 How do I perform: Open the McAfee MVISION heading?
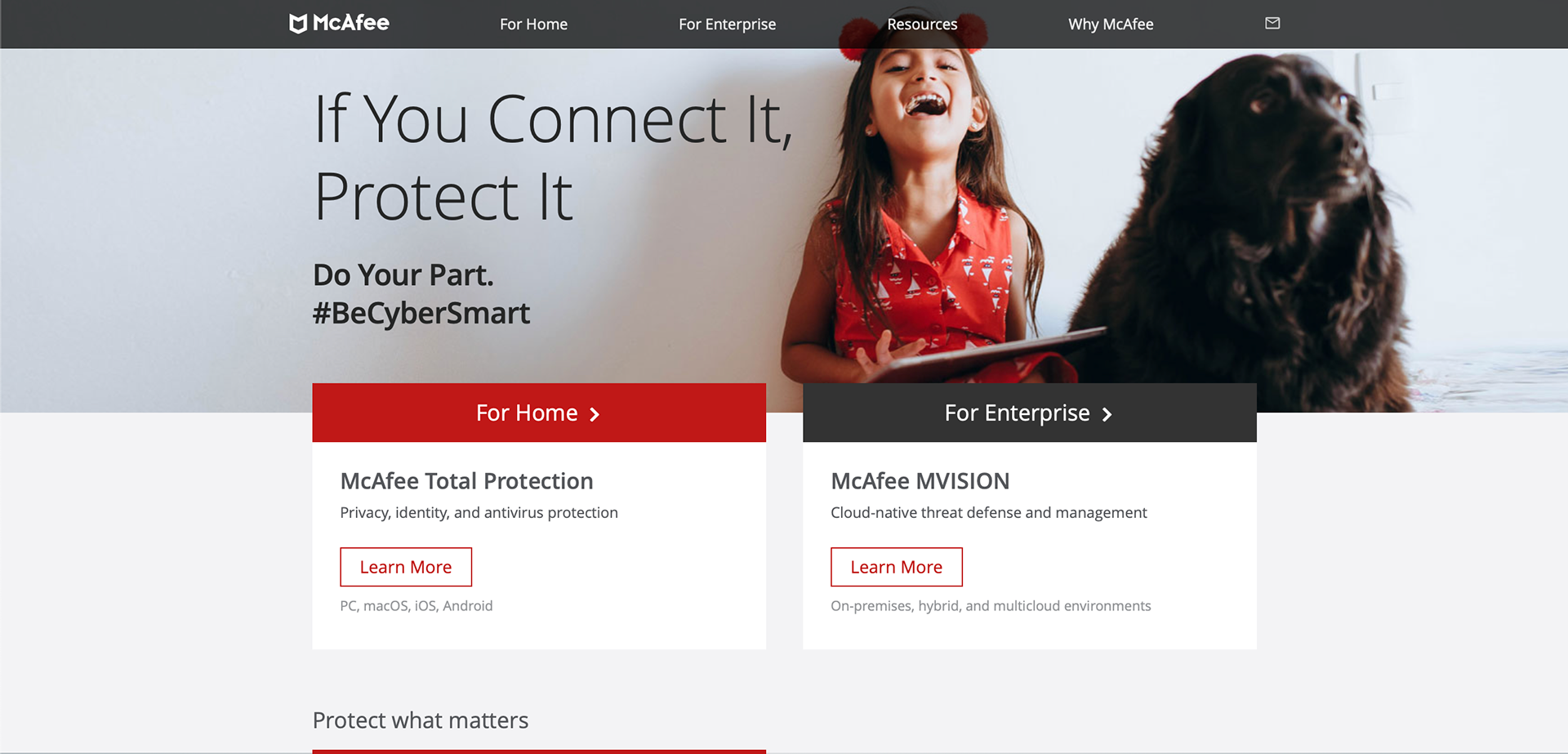tap(920, 481)
